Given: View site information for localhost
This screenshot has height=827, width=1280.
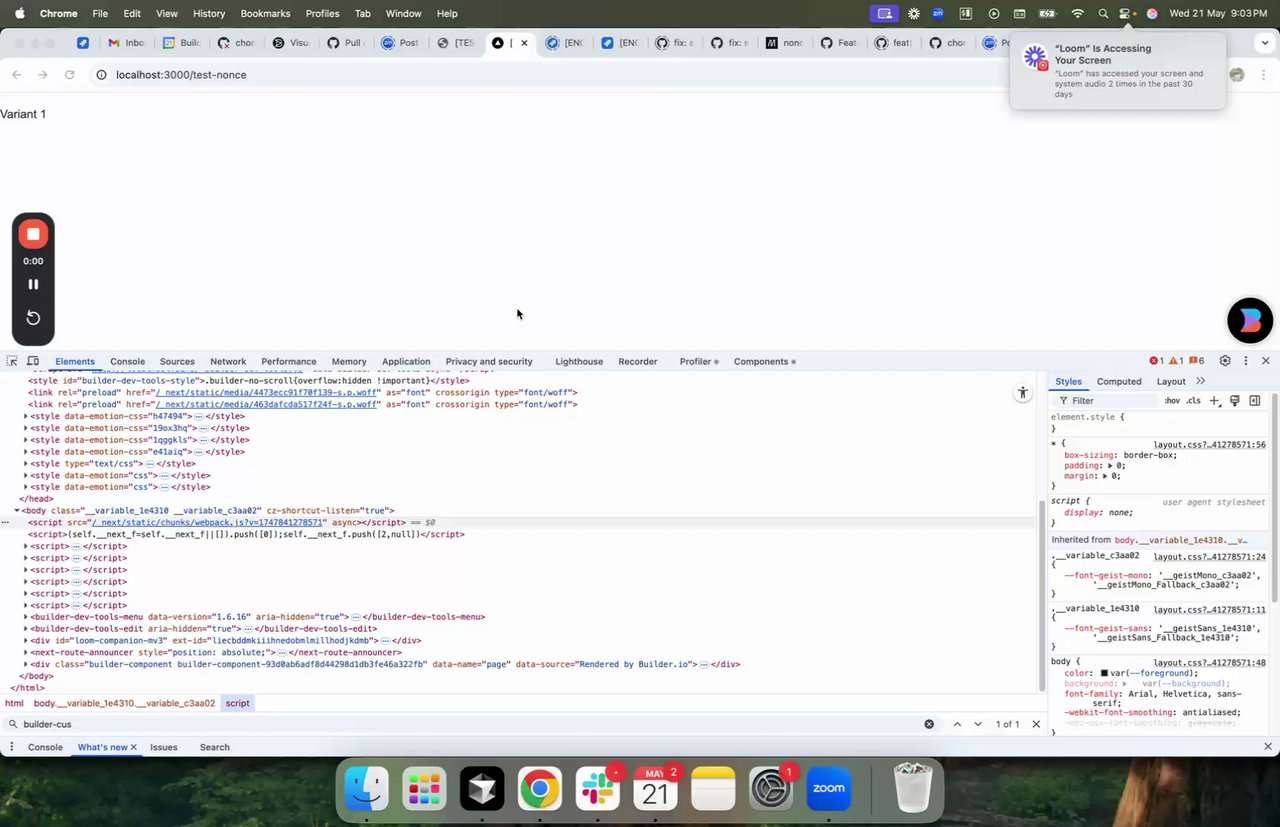Looking at the screenshot, I should (101, 75).
